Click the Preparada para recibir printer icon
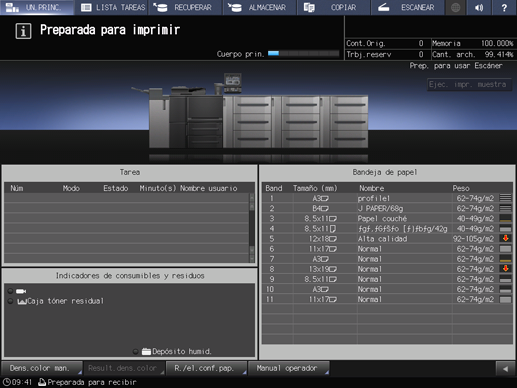The height and width of the screenshot is (388, 517). tap(42, 382)
